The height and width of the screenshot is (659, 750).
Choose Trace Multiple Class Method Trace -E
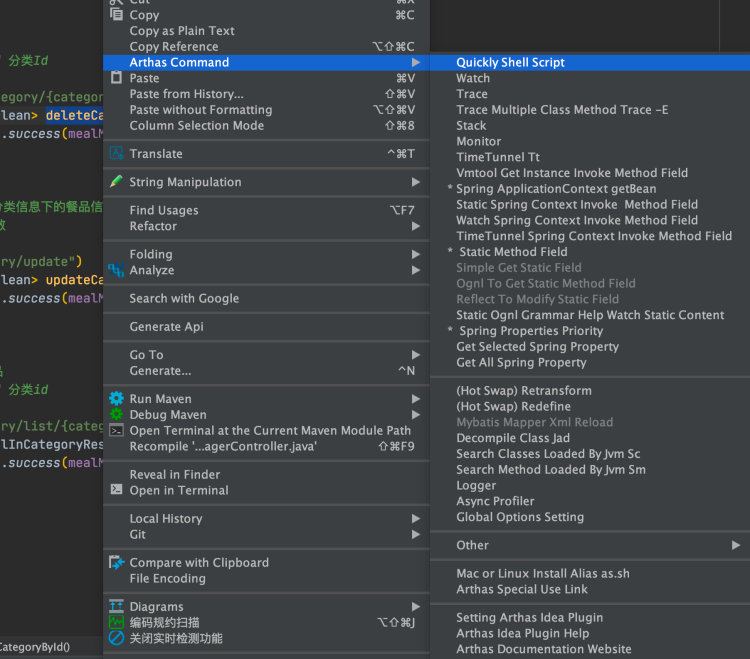point(562,110)
